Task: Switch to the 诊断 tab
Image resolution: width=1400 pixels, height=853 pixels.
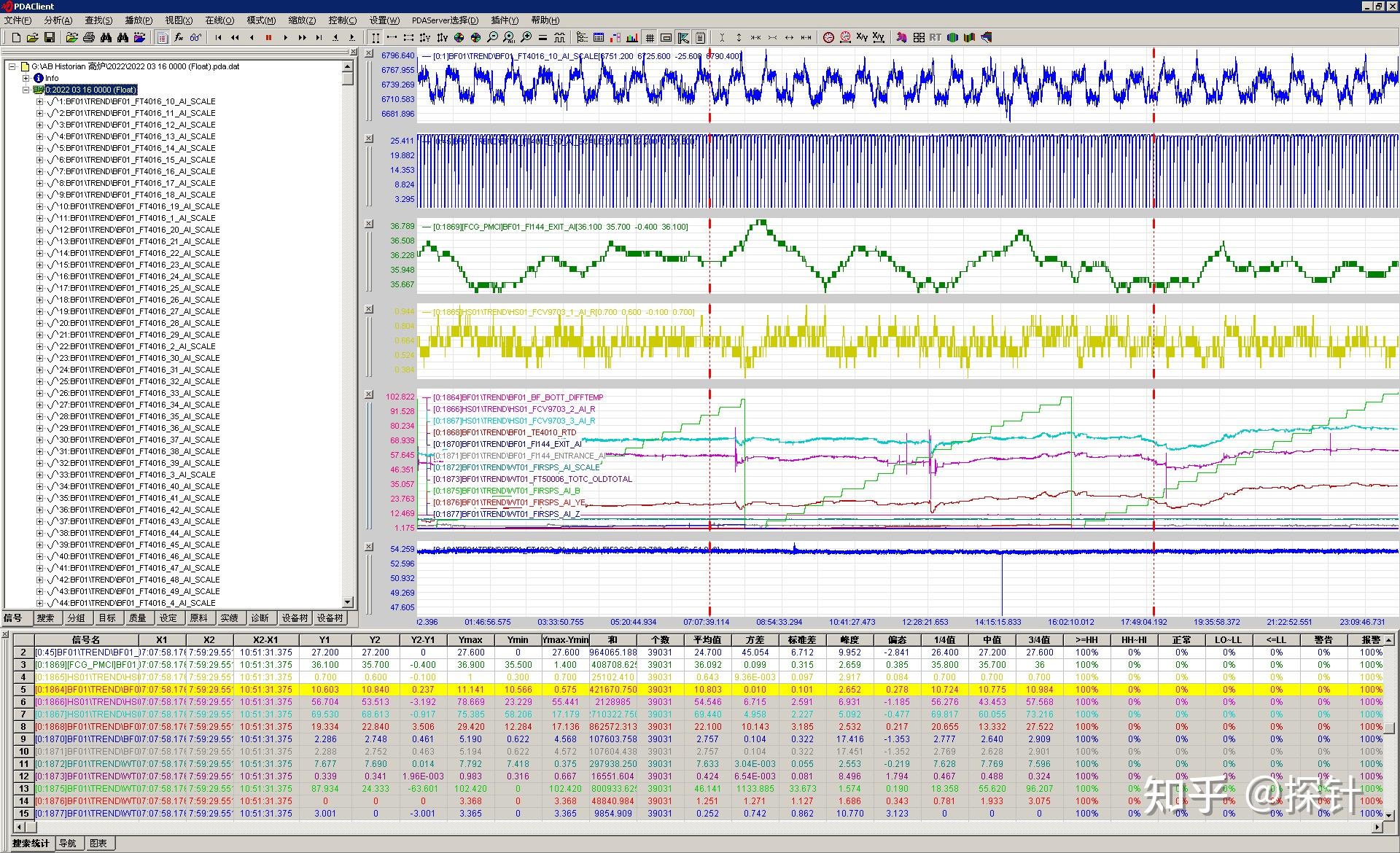Action: (x=260, y=618)
